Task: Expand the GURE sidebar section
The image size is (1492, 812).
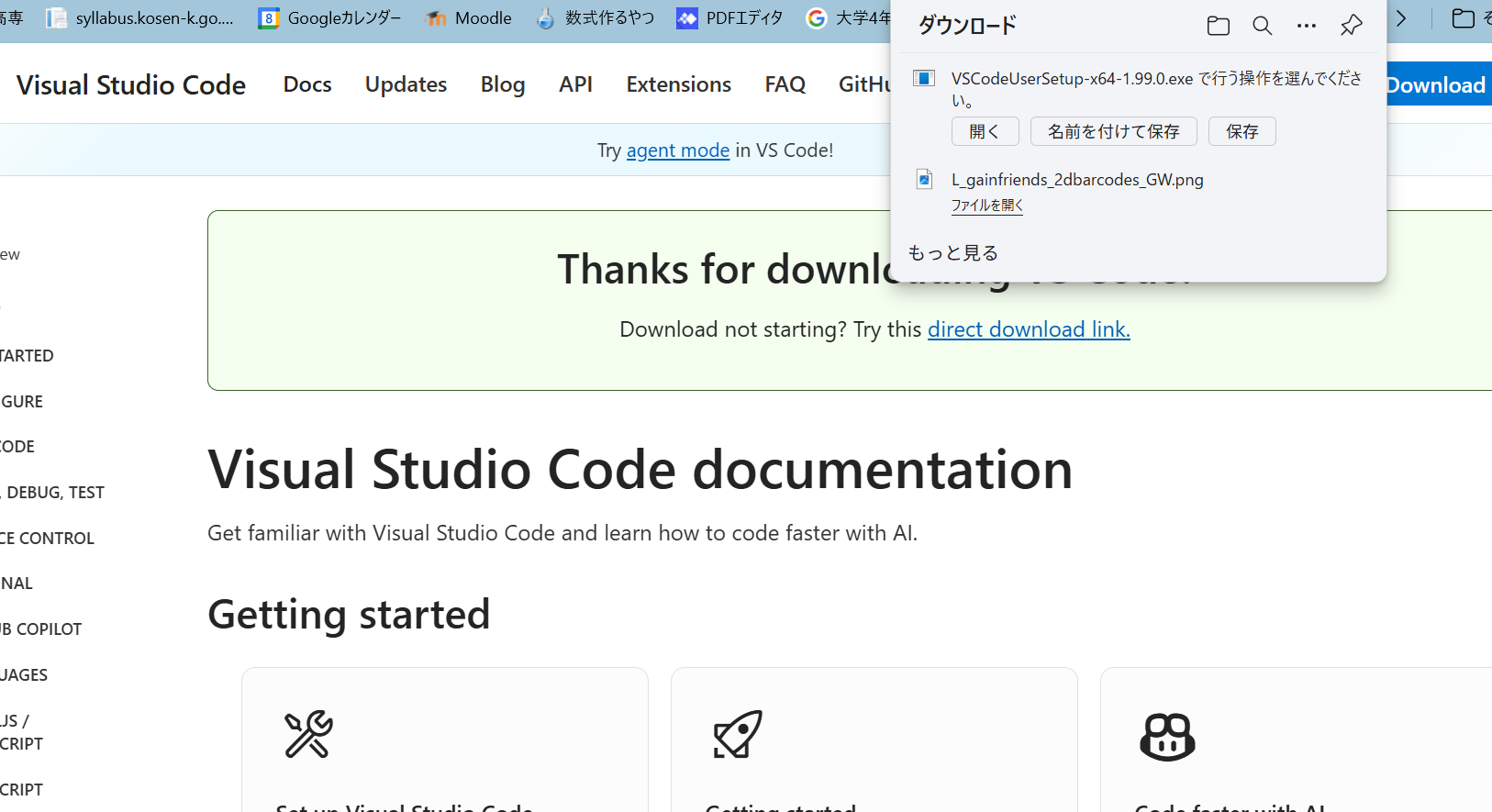Action: (x=22, y=402)
